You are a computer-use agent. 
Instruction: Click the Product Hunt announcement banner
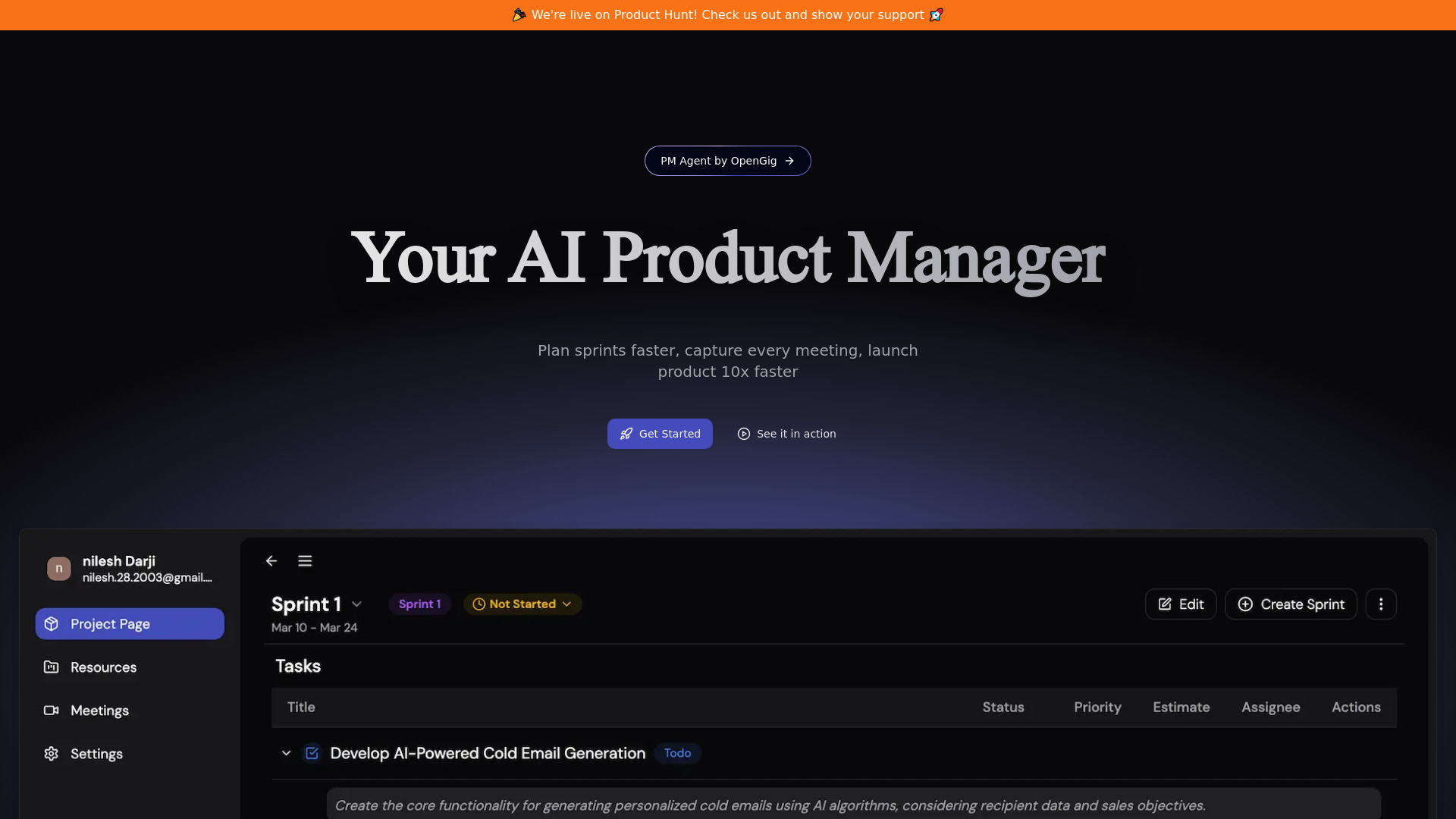728,15
